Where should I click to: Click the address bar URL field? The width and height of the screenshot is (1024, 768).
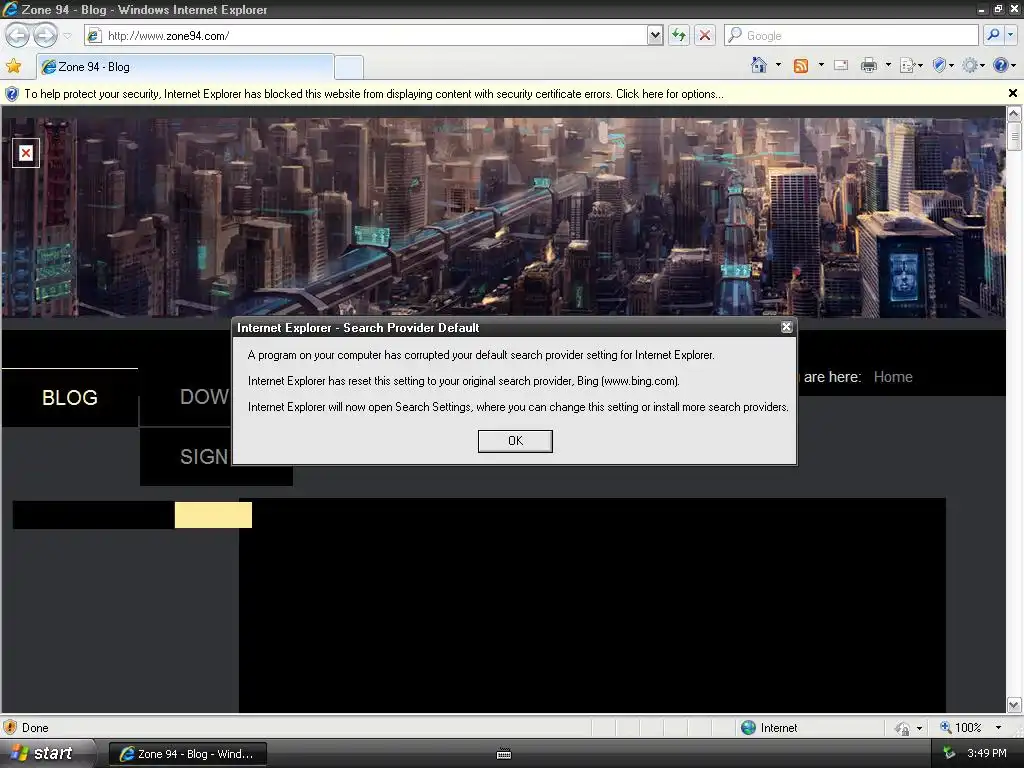coord(367,35)
